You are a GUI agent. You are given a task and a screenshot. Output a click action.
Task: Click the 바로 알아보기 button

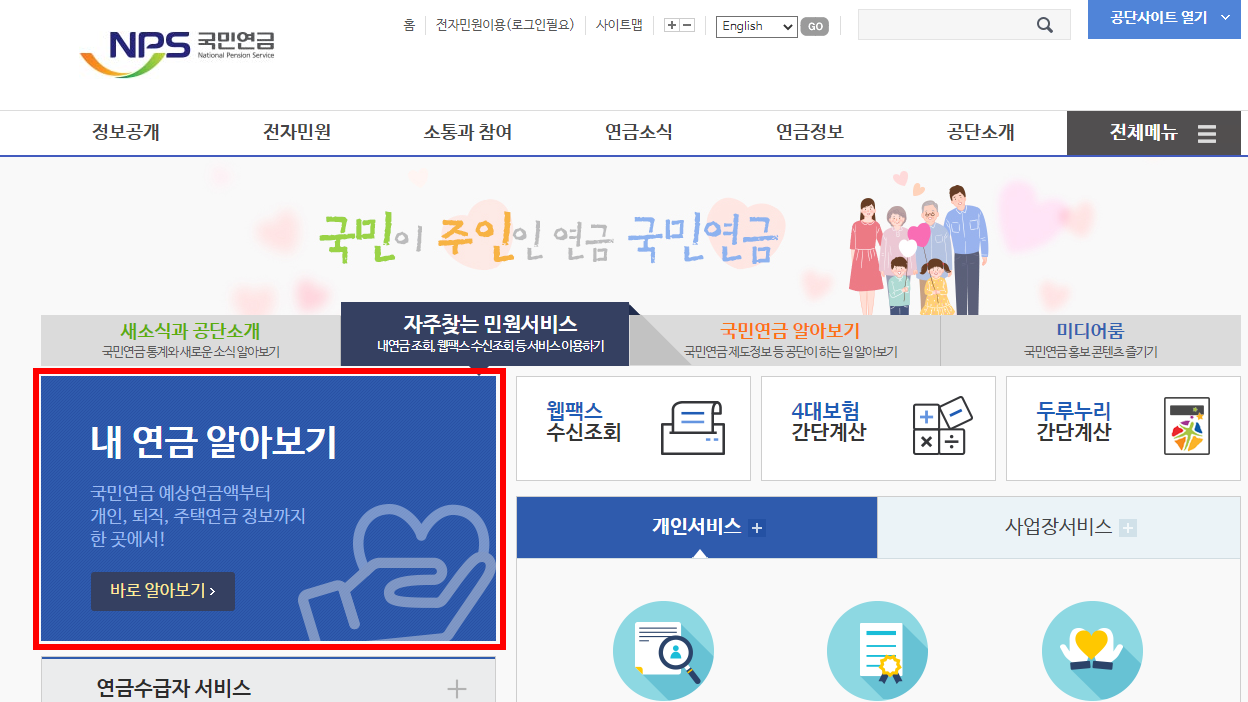[x=163, y=591]
